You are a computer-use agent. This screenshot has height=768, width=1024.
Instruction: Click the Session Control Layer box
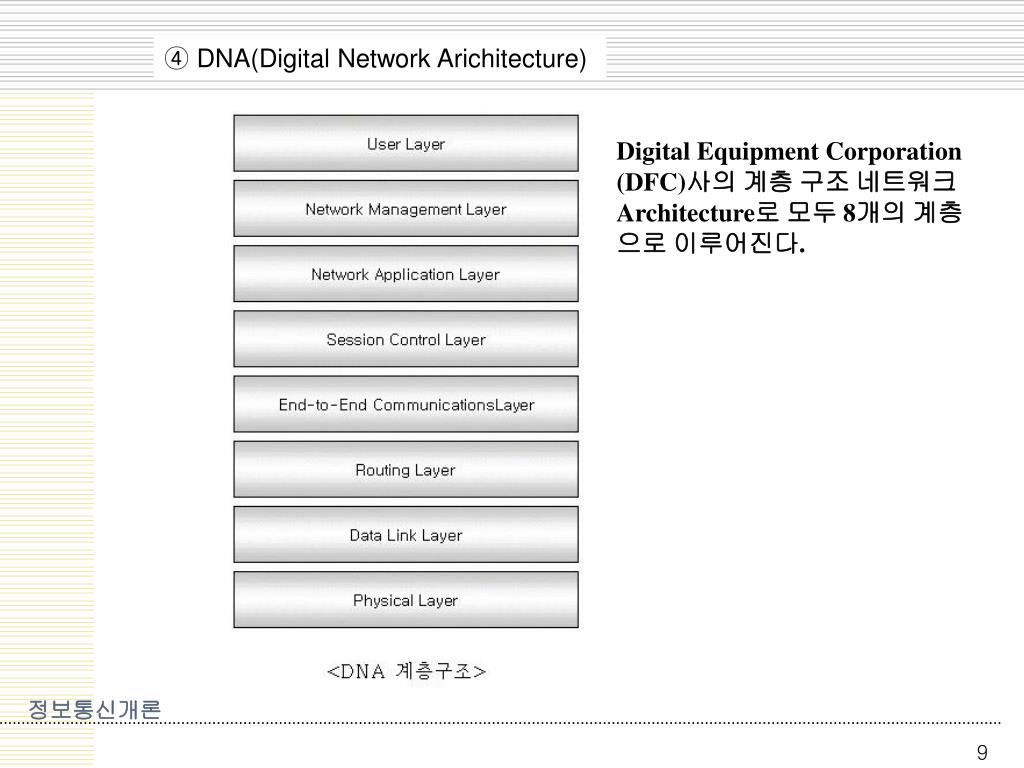406,340
